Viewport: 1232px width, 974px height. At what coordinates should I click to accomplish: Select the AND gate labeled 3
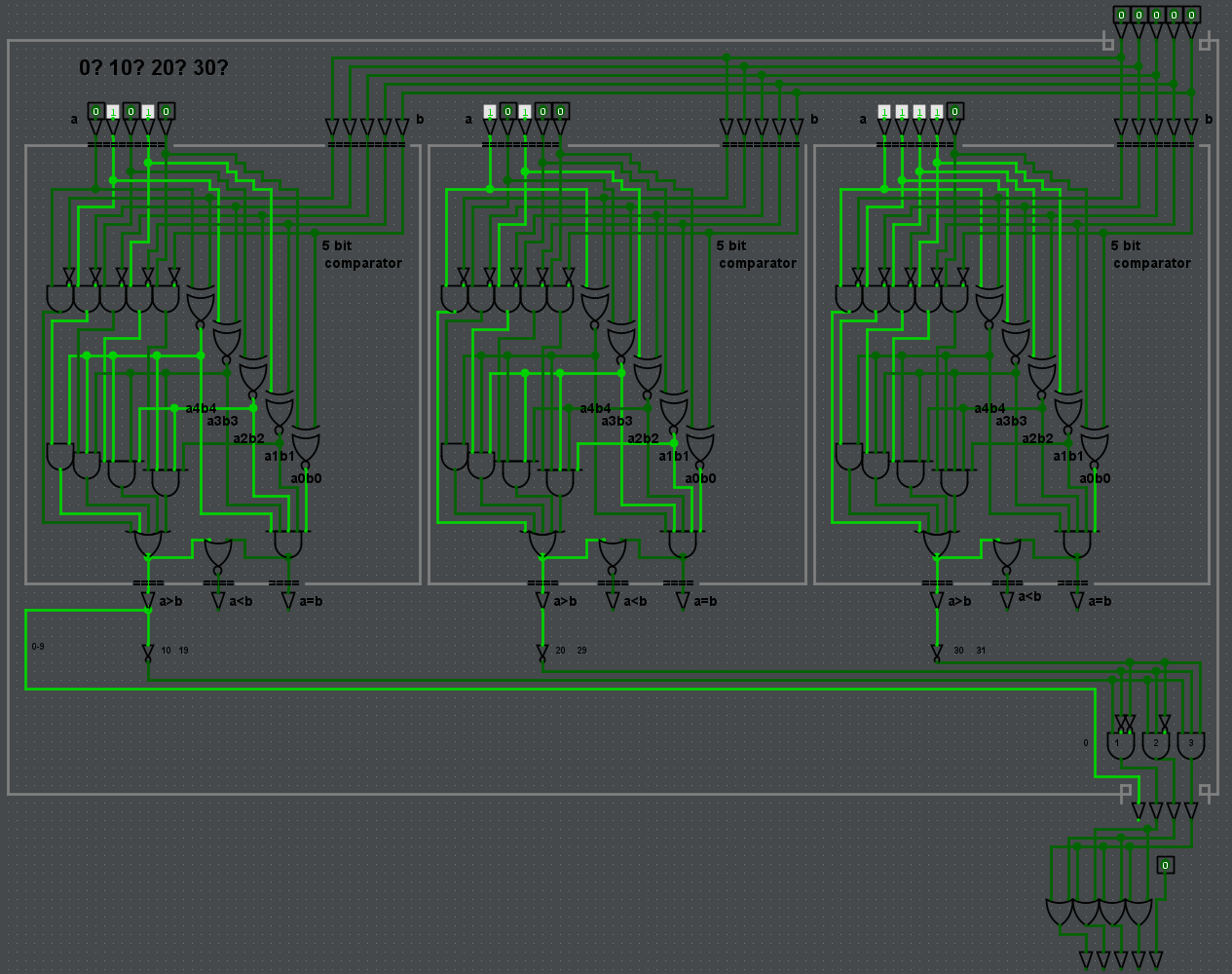tap(1190, 745)
